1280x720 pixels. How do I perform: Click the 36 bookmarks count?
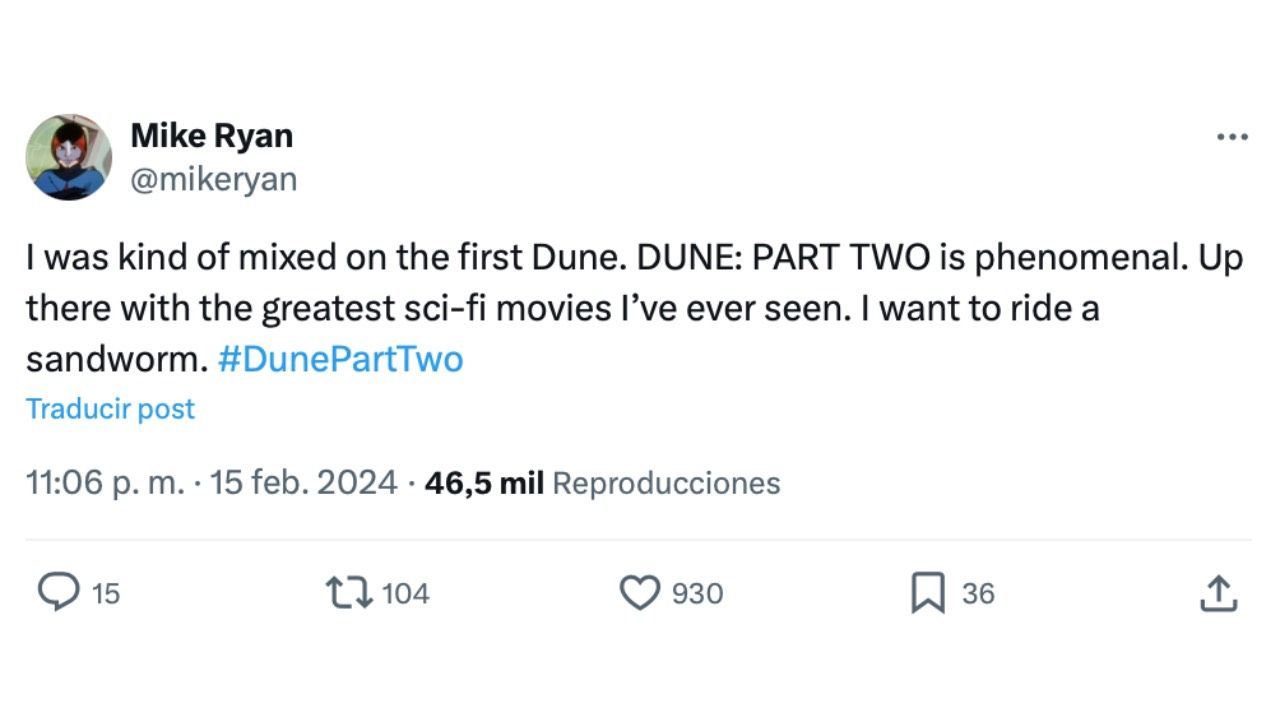[978, 593]
